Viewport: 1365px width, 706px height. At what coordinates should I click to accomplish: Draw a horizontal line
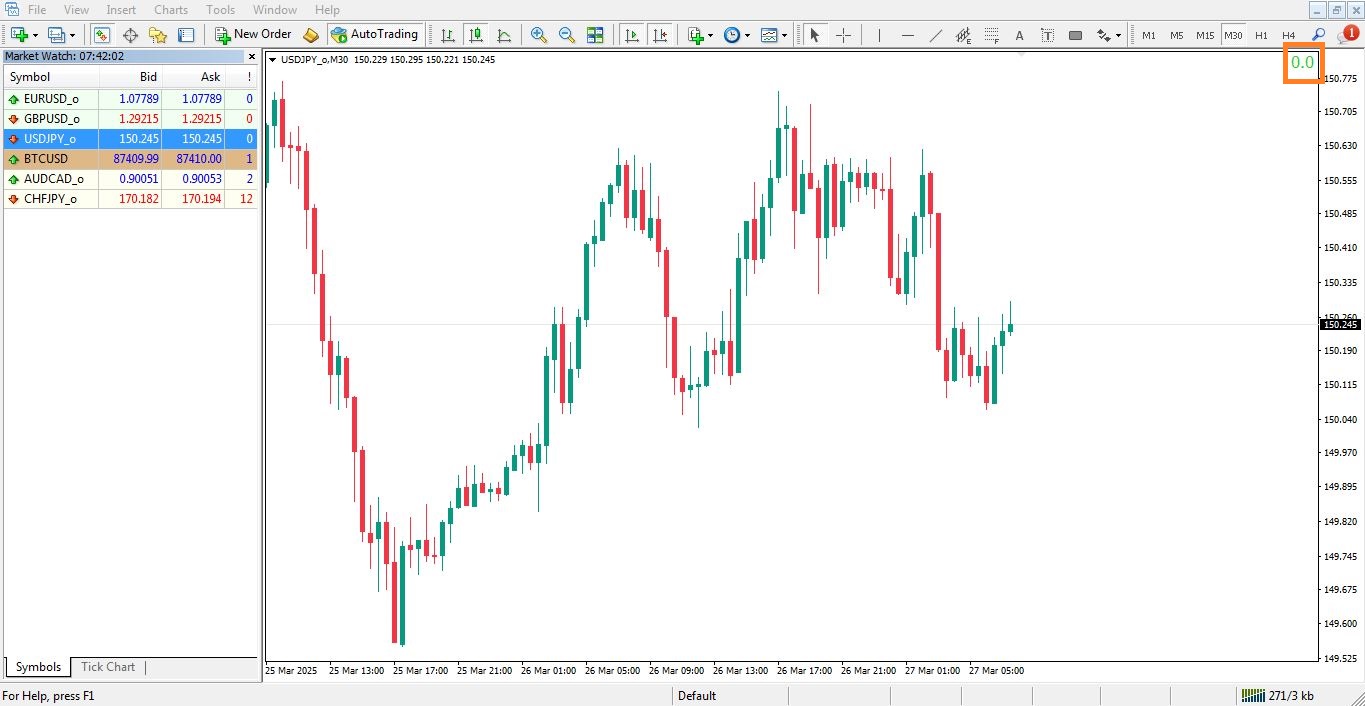[x=908, y=35]
